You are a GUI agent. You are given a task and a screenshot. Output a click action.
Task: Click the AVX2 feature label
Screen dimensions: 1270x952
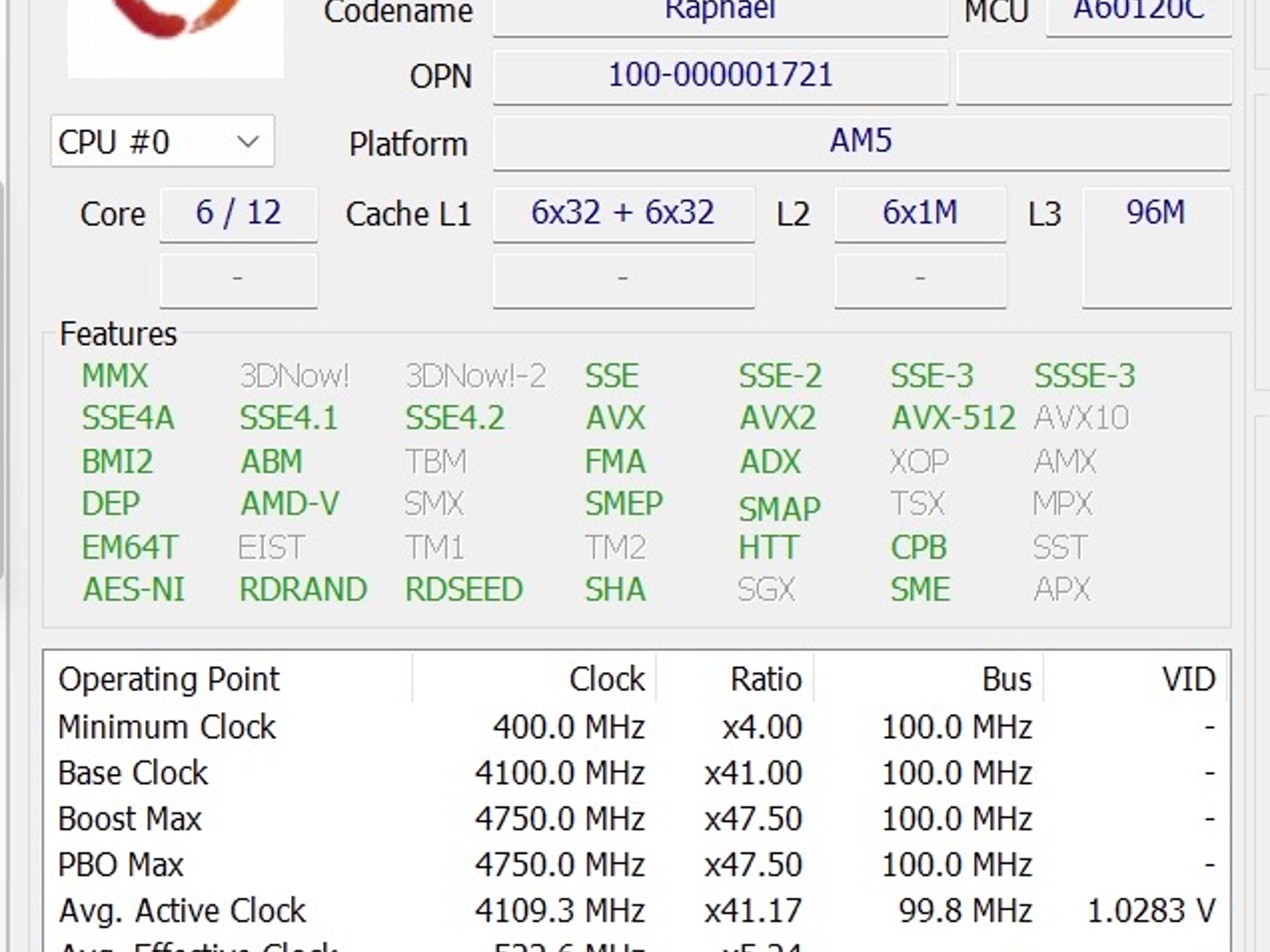778,418
